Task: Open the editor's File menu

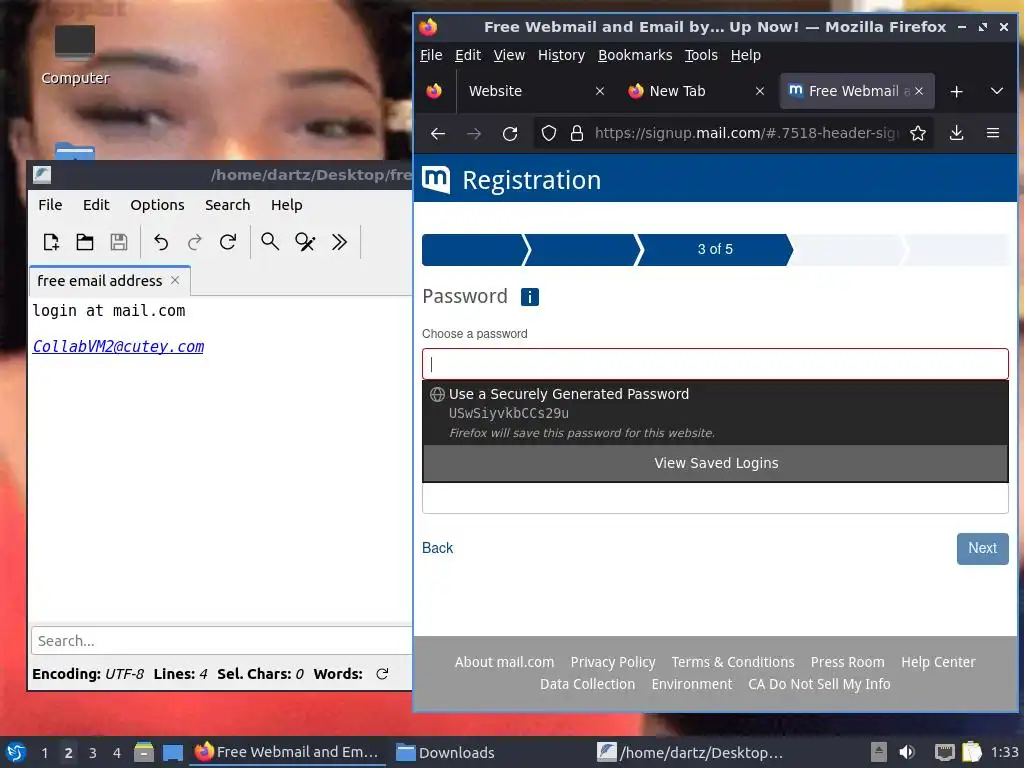Action: pyautogui.click(x=50, y=205)
